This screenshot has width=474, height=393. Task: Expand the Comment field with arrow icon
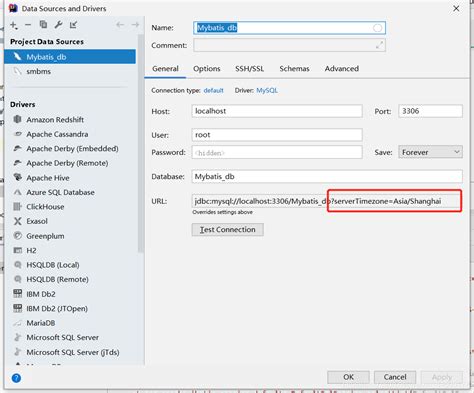click(x=379, y=45)
